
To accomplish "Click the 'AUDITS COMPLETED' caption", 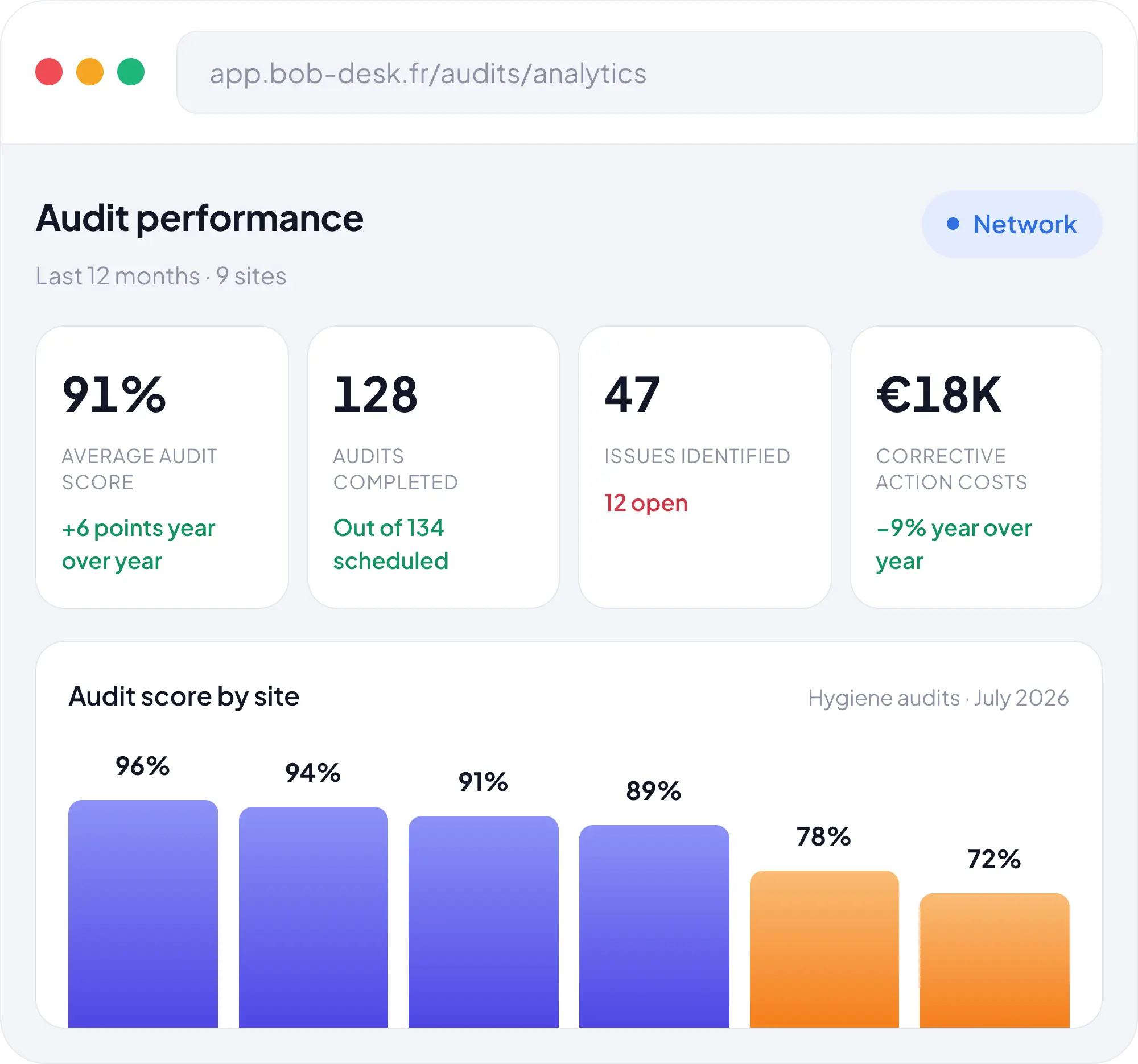I will pos(395,469).
